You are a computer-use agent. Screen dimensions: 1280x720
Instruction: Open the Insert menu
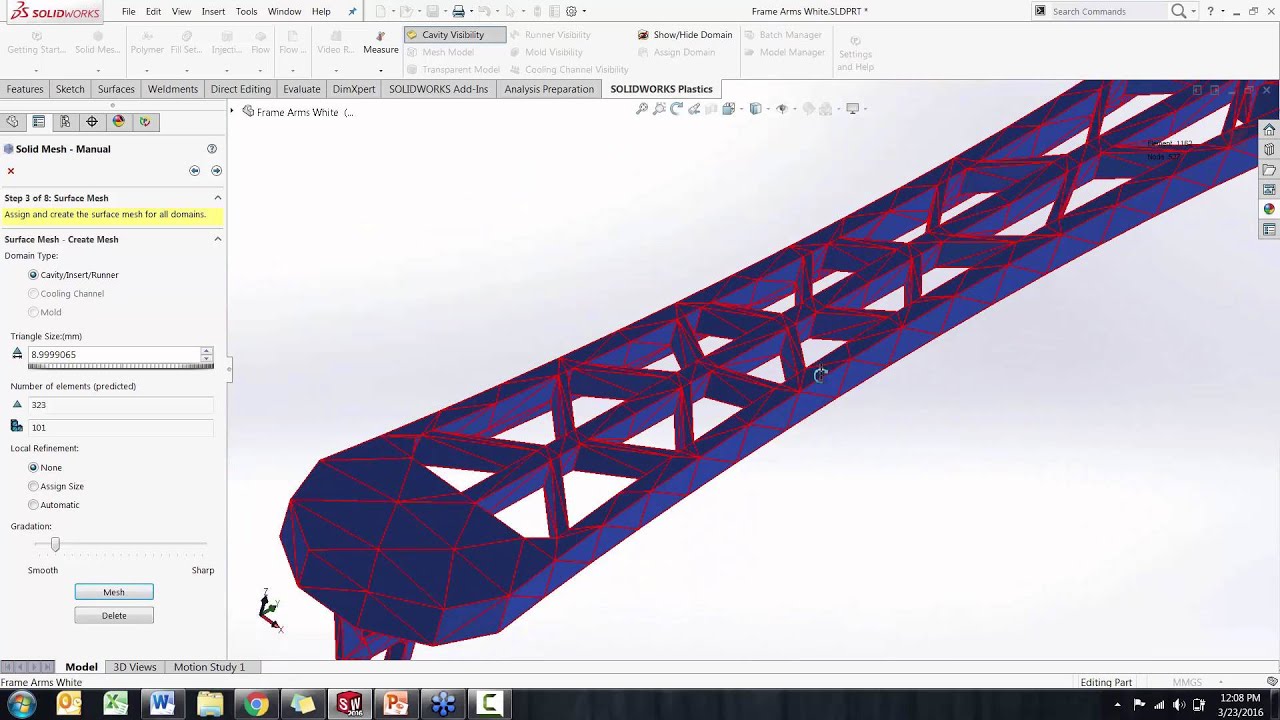coord(213,12)
